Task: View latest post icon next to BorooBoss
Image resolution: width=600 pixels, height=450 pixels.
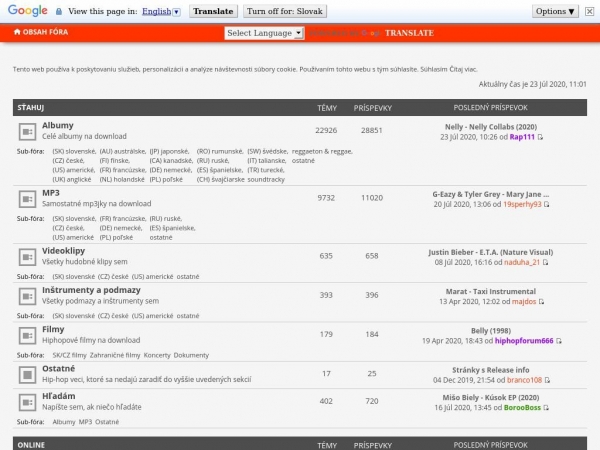Action: [x=546, y=408]
